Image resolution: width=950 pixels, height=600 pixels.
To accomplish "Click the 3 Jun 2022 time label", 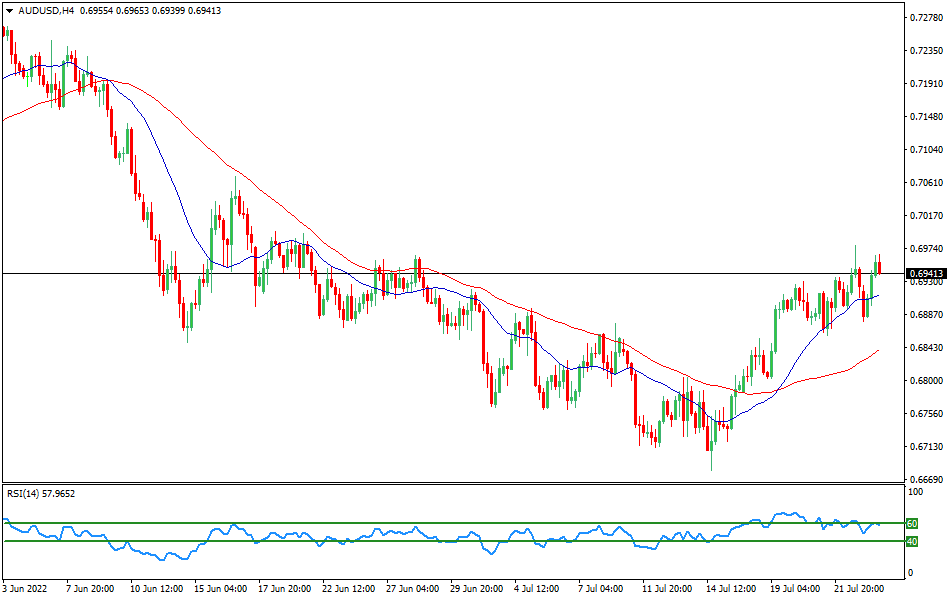I will (x=22, y=590).
